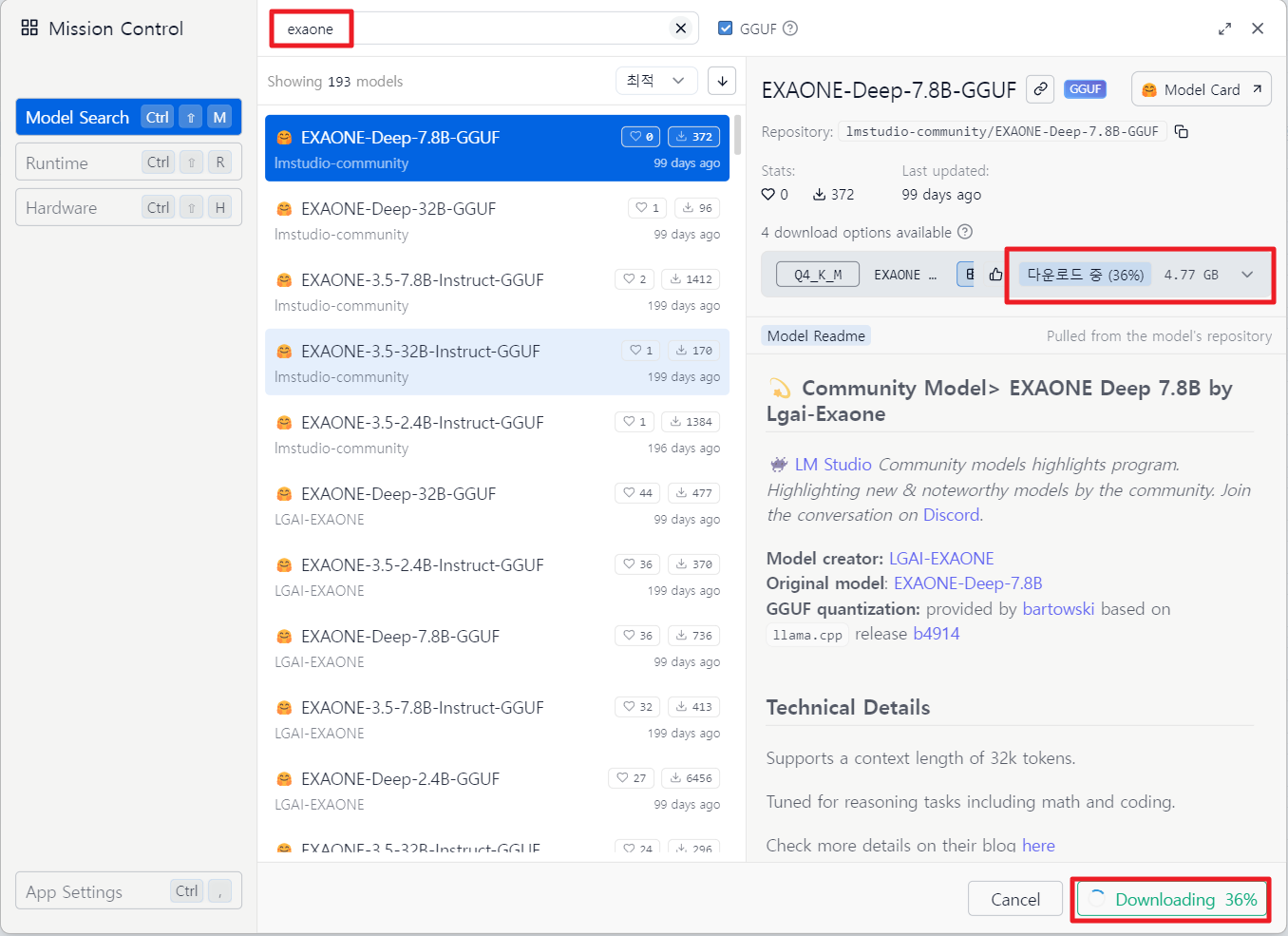
Task: Clear the search field with the X button
Action: pos(680,29)
